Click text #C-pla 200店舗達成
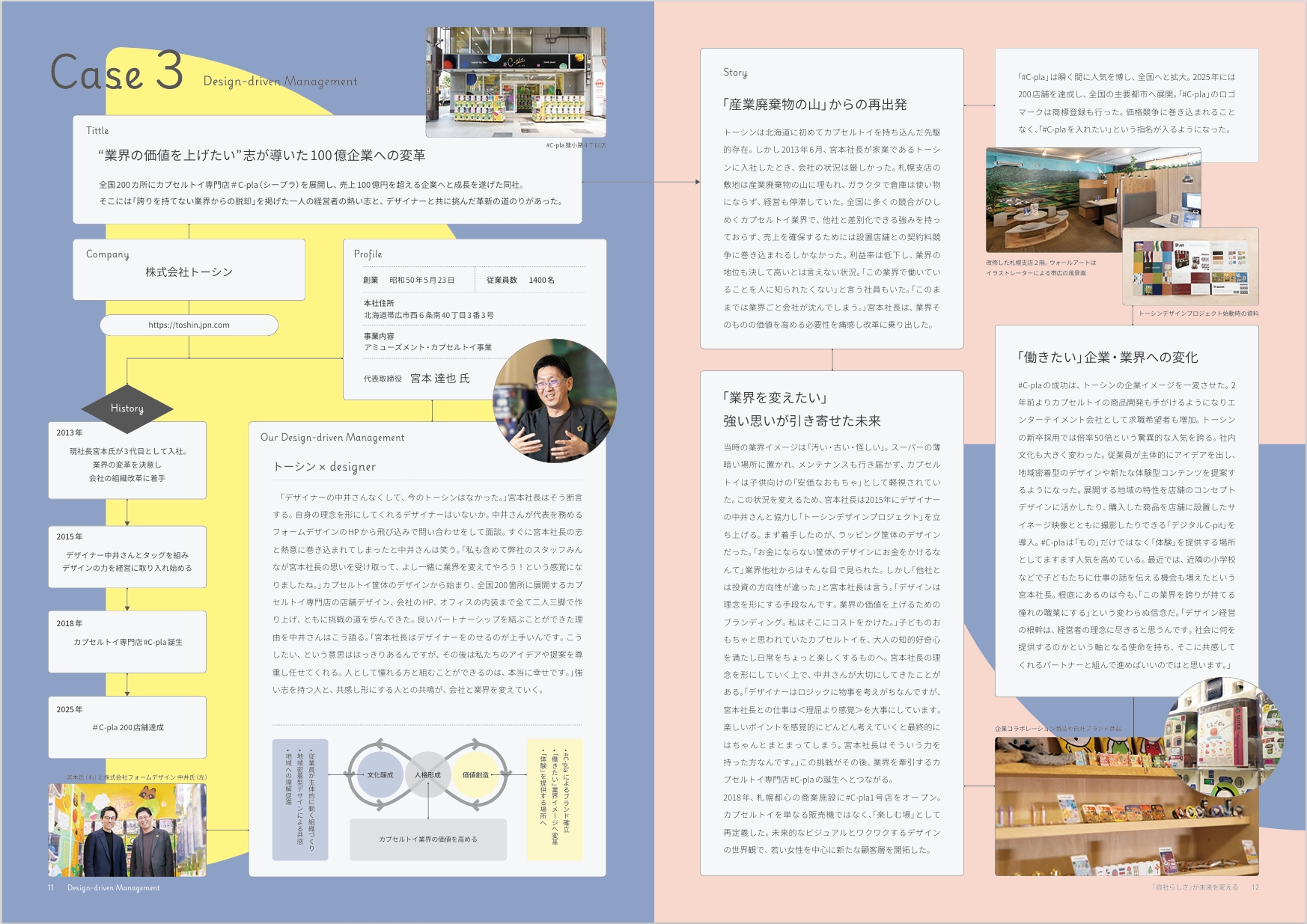The width and height of the screenshot is (1307, 924). [x=128, y=727]
